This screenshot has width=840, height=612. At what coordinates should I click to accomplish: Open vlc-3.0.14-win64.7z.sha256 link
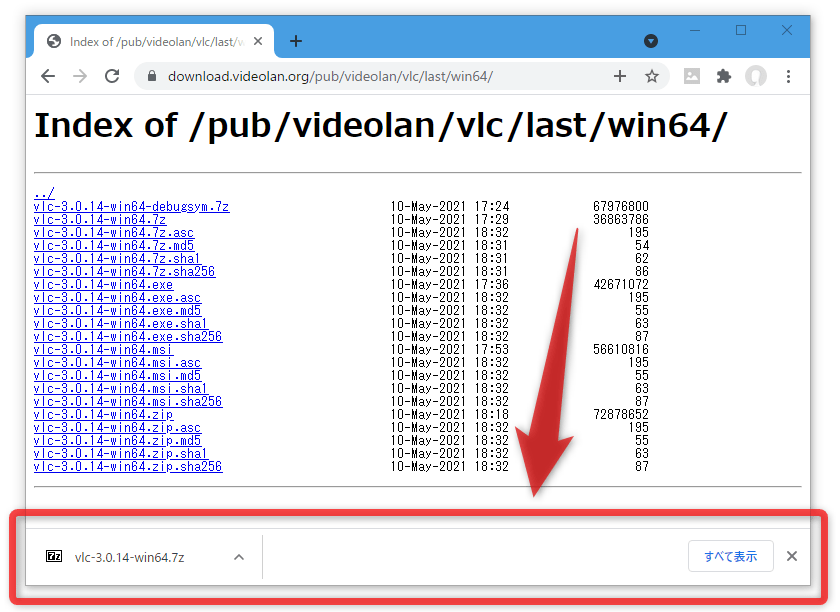[x=124, y=271]
